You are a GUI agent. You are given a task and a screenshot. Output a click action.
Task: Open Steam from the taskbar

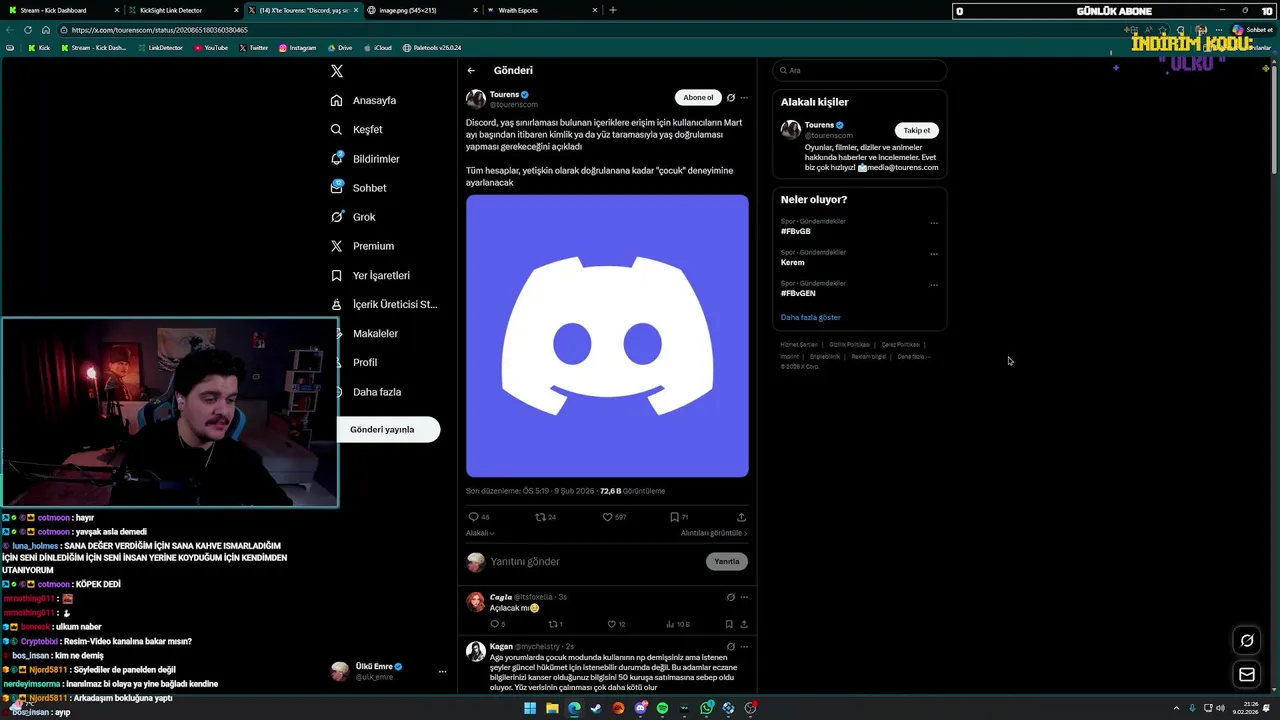click(596, 708)
